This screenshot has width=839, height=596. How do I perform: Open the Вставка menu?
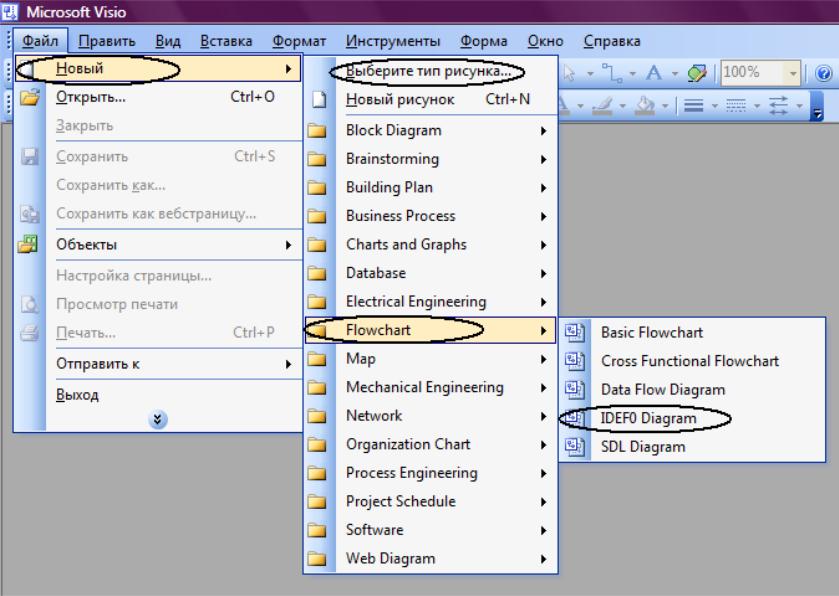pos(226,41)
